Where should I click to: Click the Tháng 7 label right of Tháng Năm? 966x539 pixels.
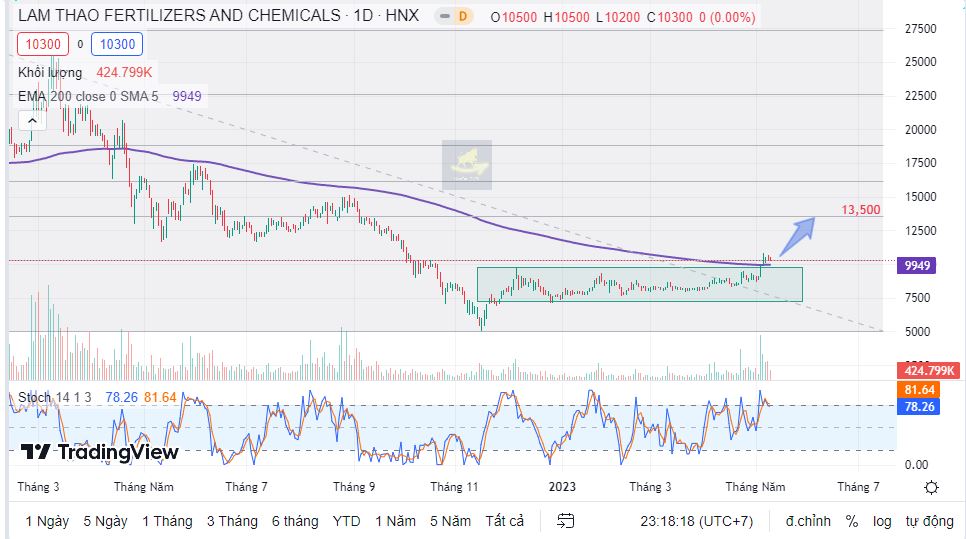coord(858,487)
